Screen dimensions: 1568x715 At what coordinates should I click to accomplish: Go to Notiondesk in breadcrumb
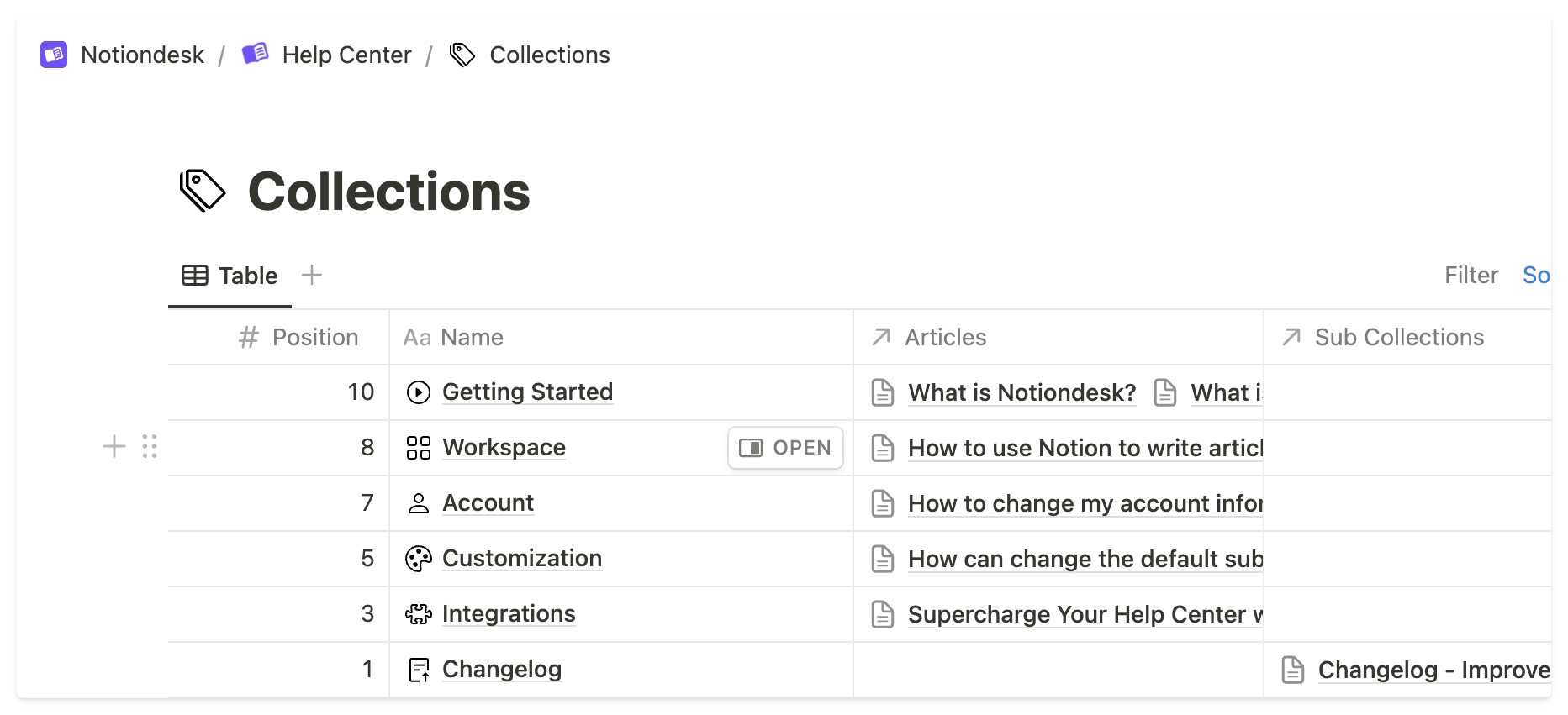[x=142, y=55]
